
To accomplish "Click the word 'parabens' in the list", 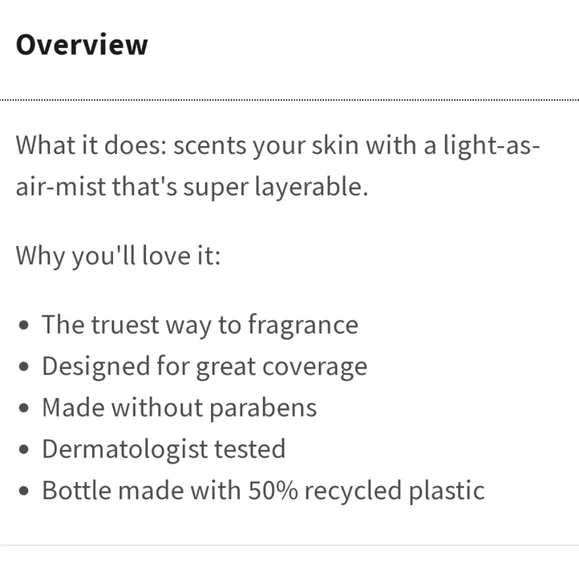I will point(263,409).
